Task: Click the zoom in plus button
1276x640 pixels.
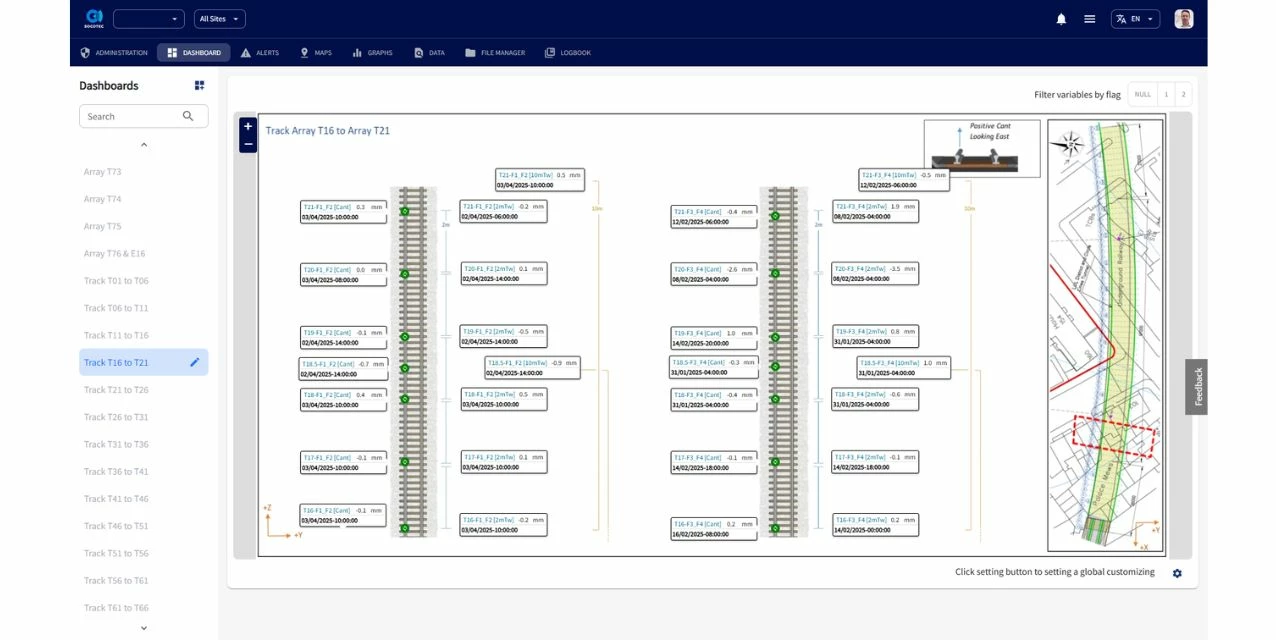Action: 248,127
